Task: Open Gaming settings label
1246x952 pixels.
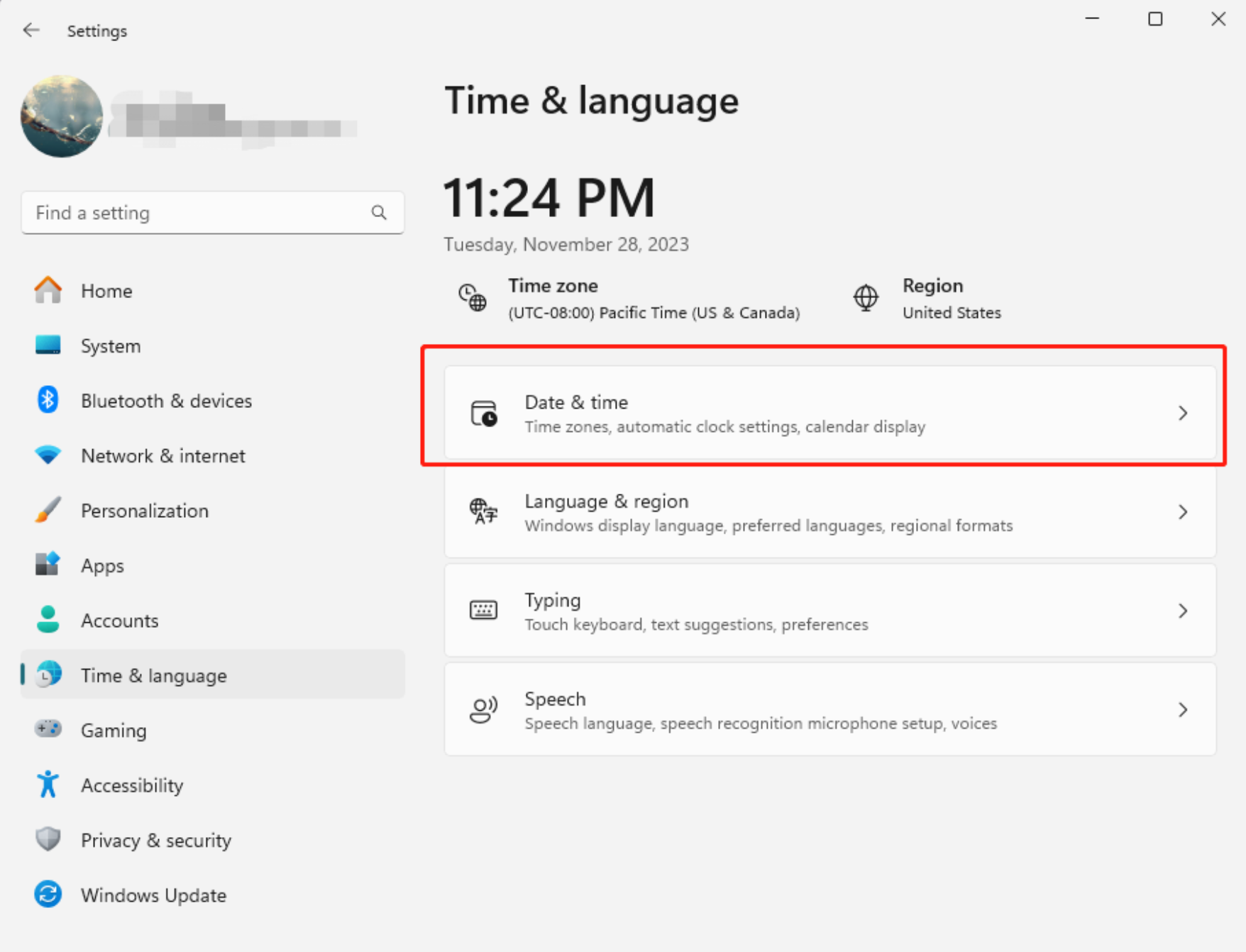Action: click(x=114, y=731)
